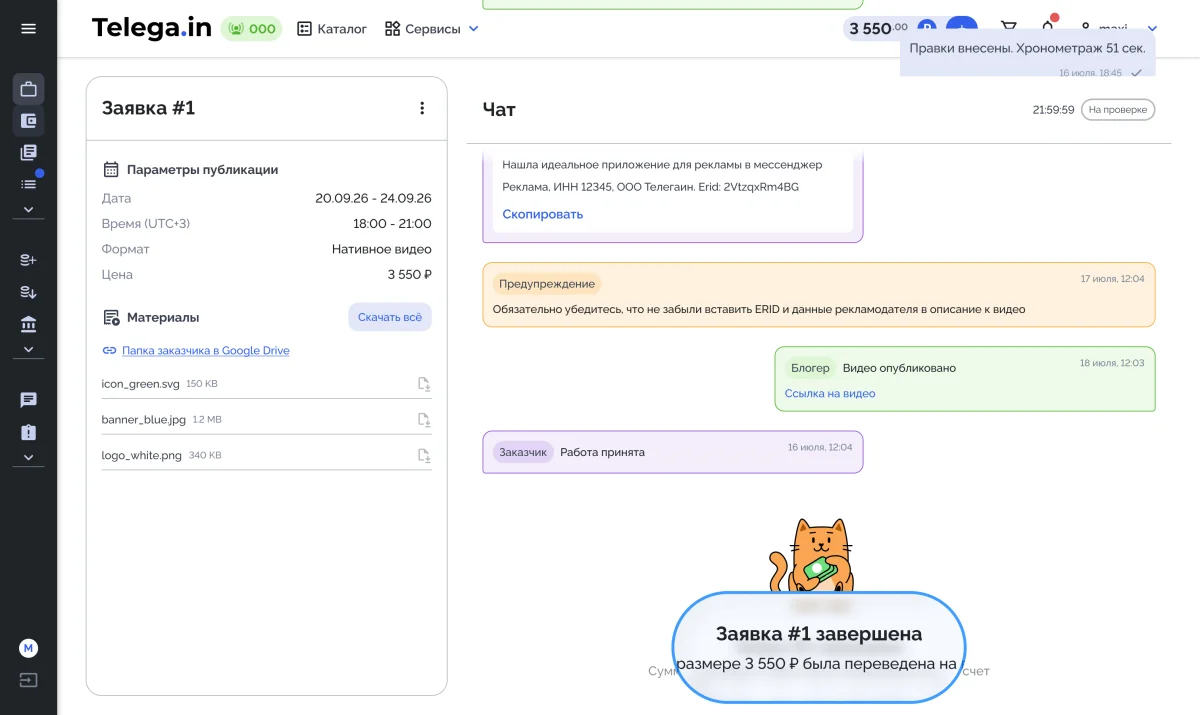The height and width of the screenshot is (715, 1200).
Task: Open the Ссылка на видео link
Action: click(830, 394)
